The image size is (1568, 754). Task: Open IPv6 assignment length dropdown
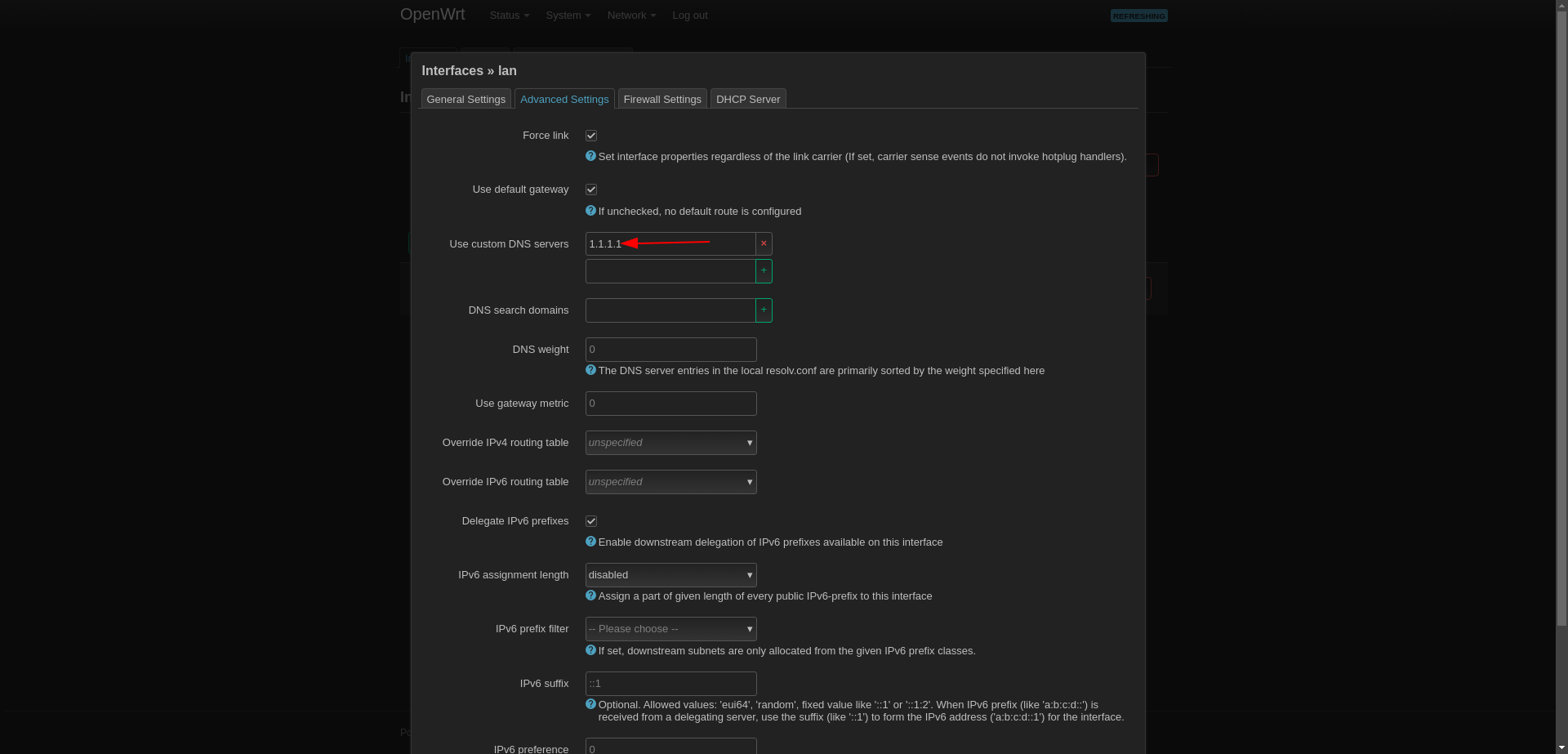pos(670,575)
